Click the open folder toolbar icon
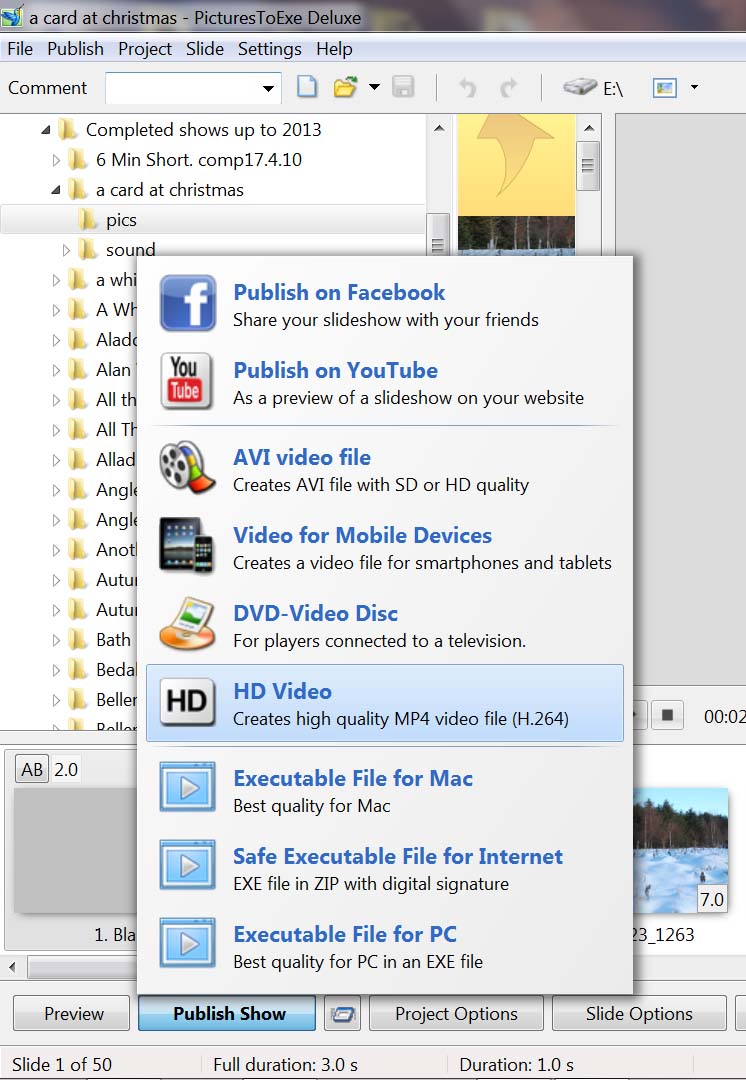Image resolution: width=746 pixels, height=1080 pixels. 345,88
